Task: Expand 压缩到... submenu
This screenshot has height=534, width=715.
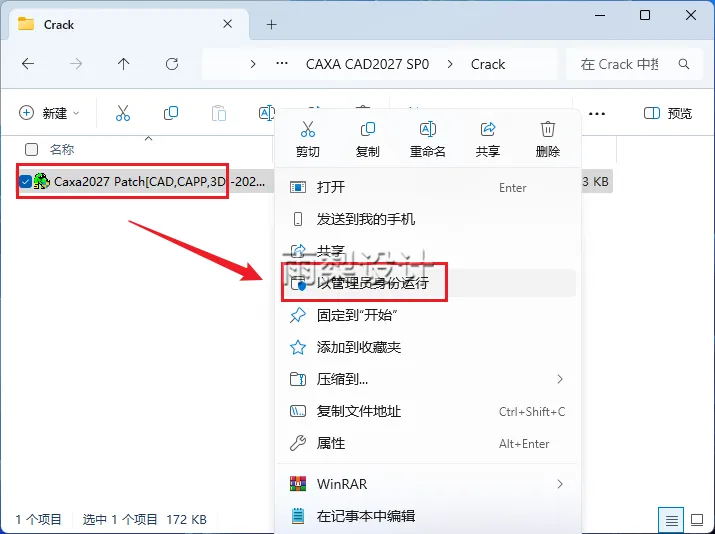Action: (x=429, y=379)
